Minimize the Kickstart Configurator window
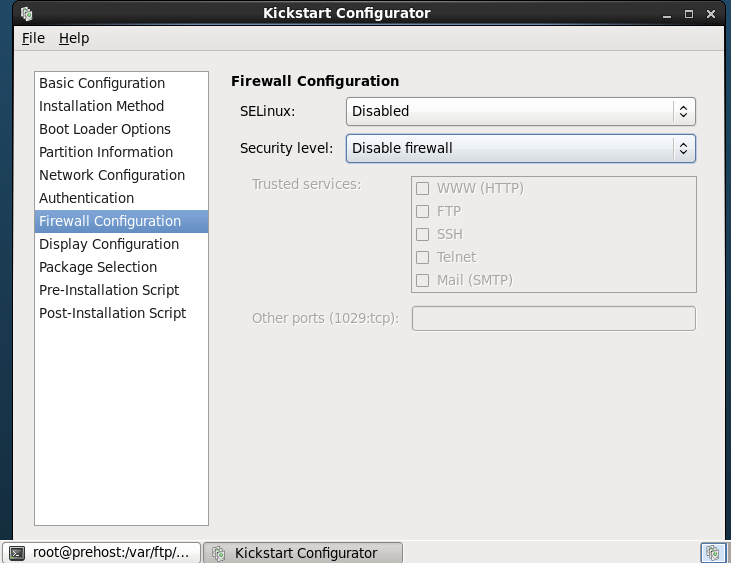Screen dimensions: 731x563 point(667,14)
